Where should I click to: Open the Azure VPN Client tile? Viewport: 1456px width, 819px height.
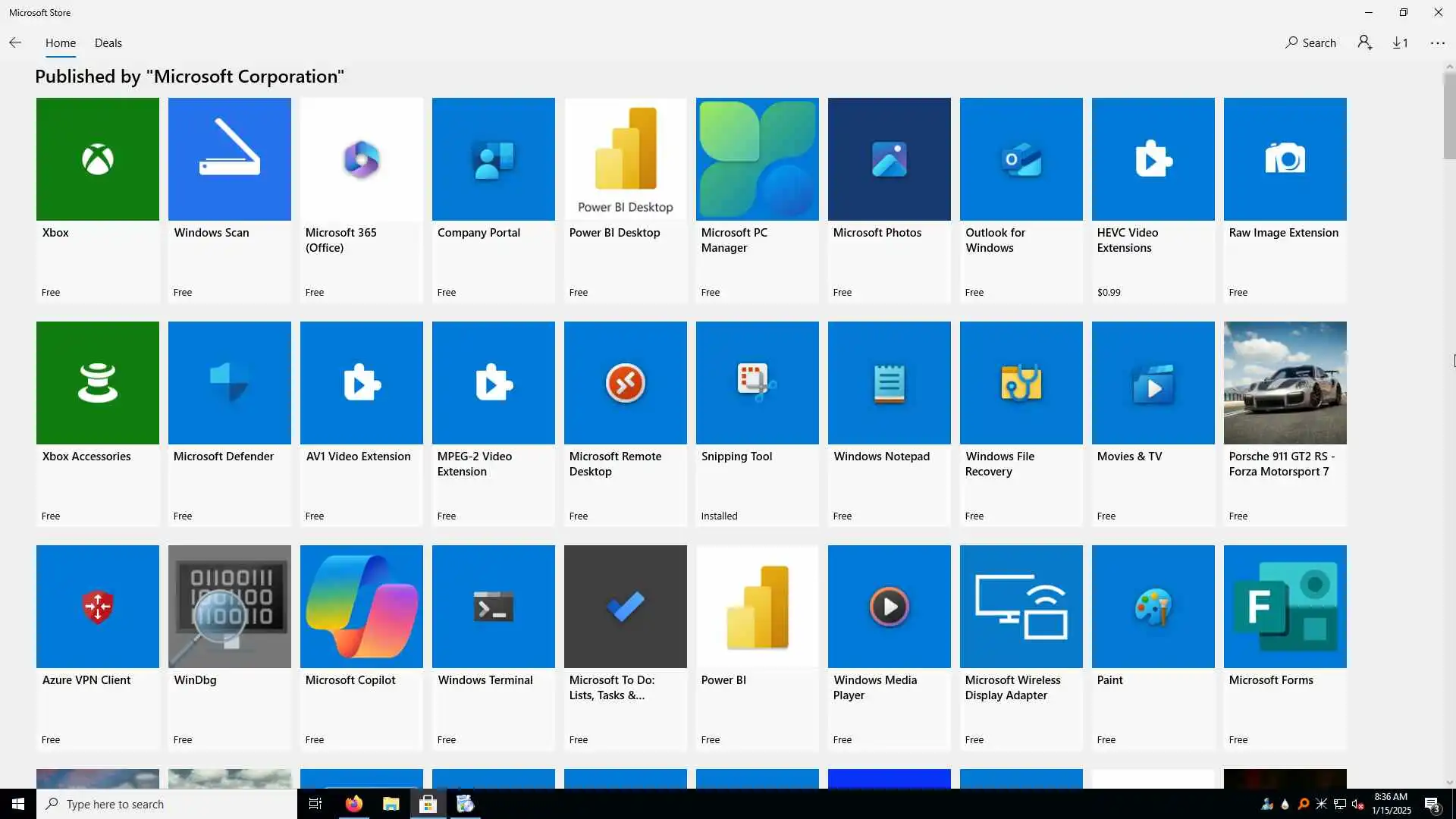[97, 607]
